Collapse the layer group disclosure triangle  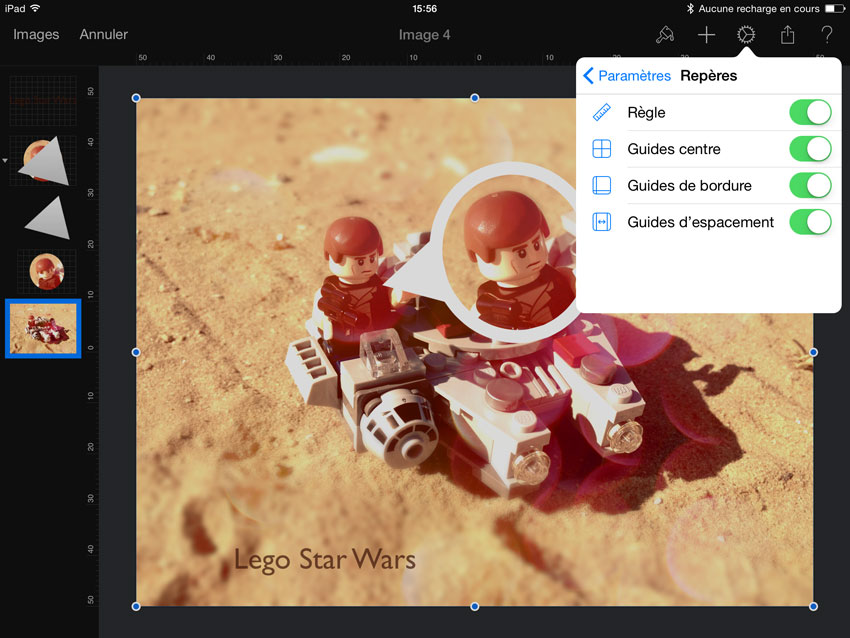tap(5, 160)
